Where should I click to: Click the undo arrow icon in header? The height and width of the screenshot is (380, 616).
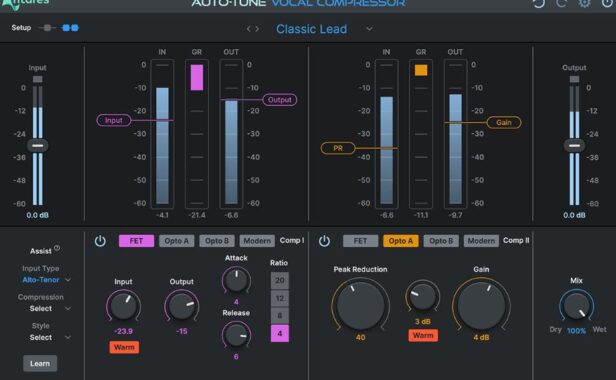pyautogui.click(x=538, y=3)
